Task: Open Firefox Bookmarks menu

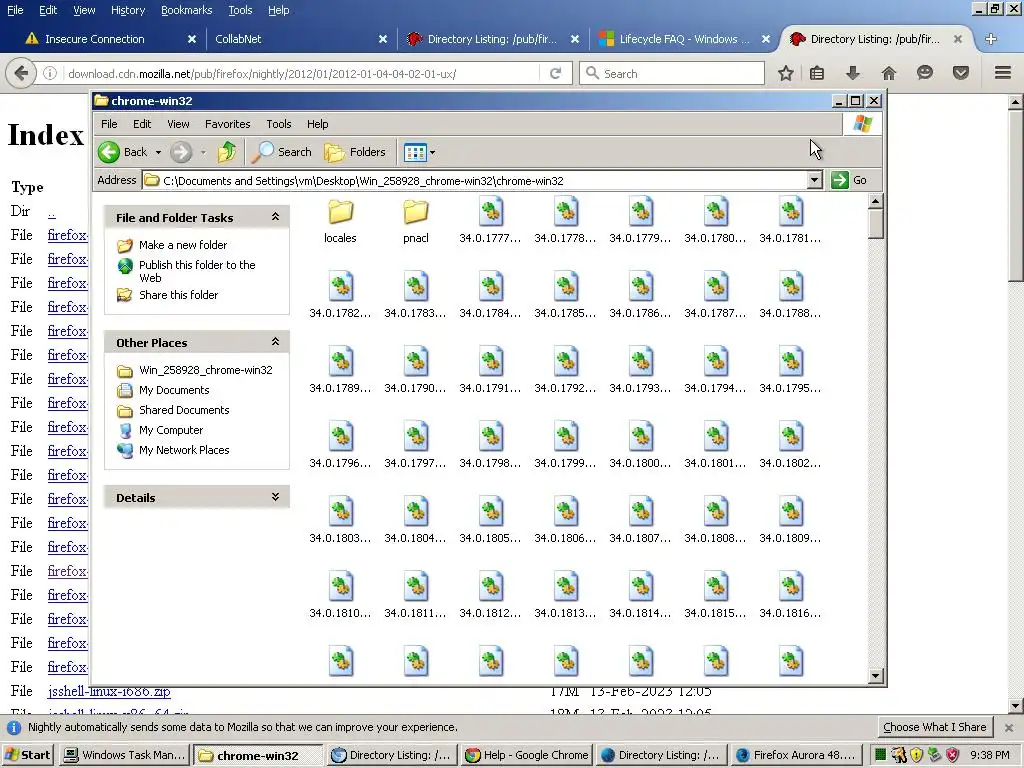Action: (x=186, y=10)
